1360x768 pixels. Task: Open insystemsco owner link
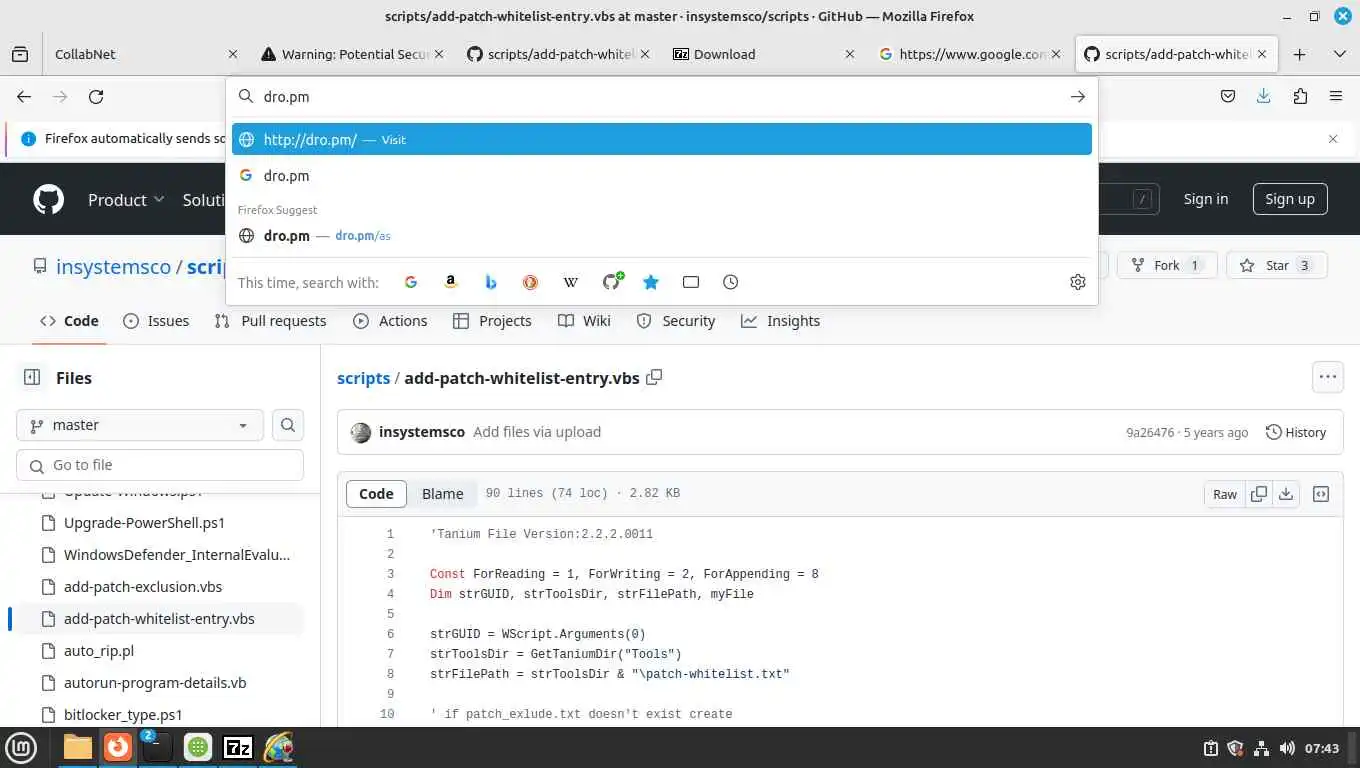113,267
